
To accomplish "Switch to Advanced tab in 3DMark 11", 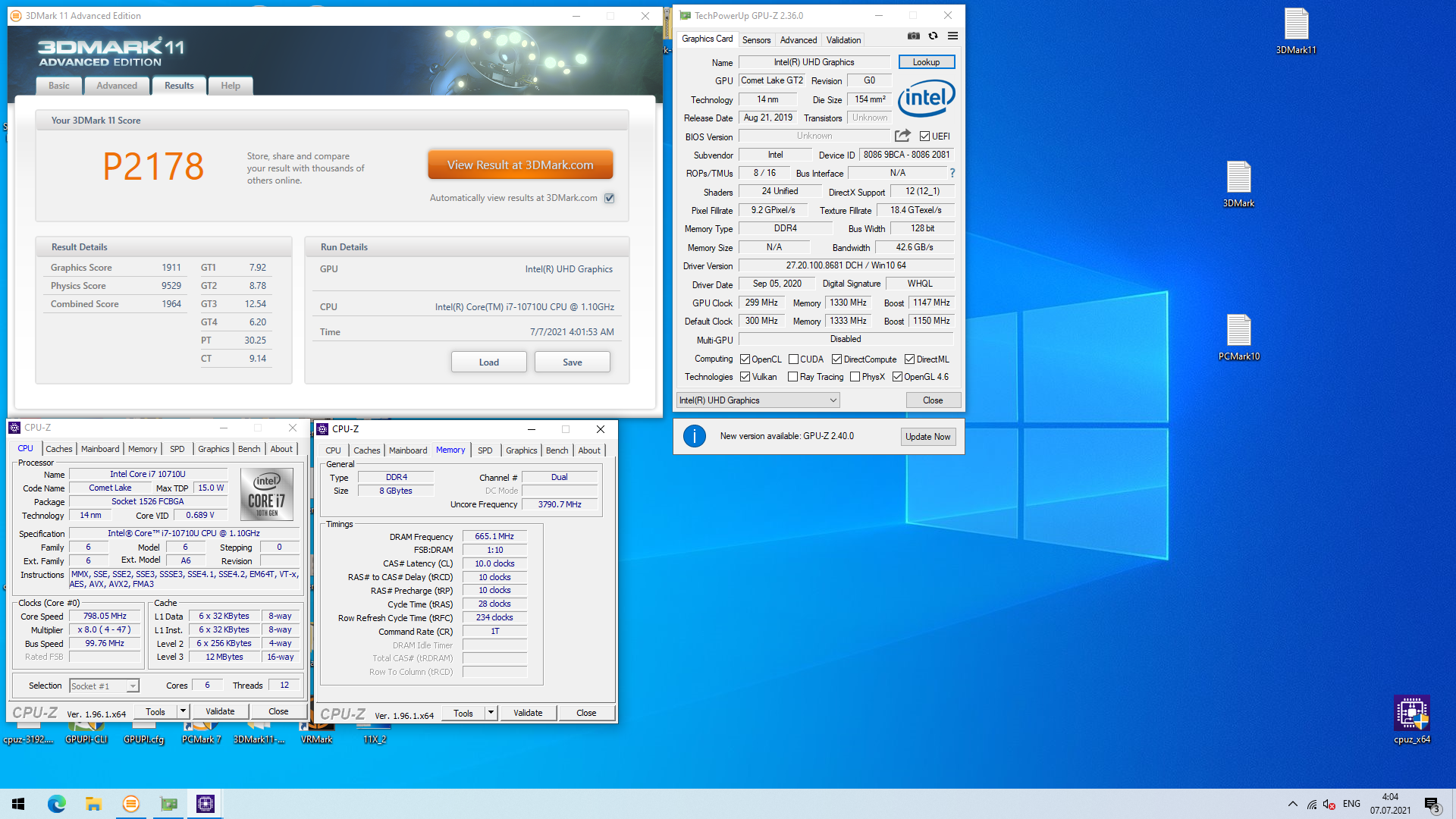I will point(117,86).
